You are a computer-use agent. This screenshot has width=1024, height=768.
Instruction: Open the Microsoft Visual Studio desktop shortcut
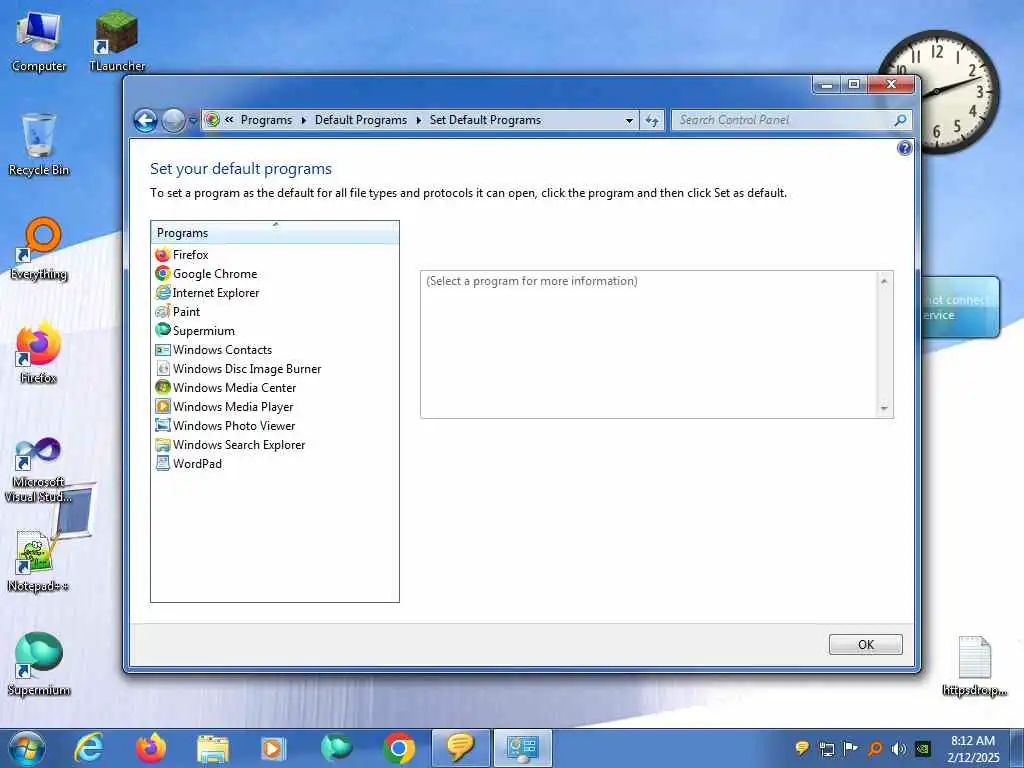[39, 470]
